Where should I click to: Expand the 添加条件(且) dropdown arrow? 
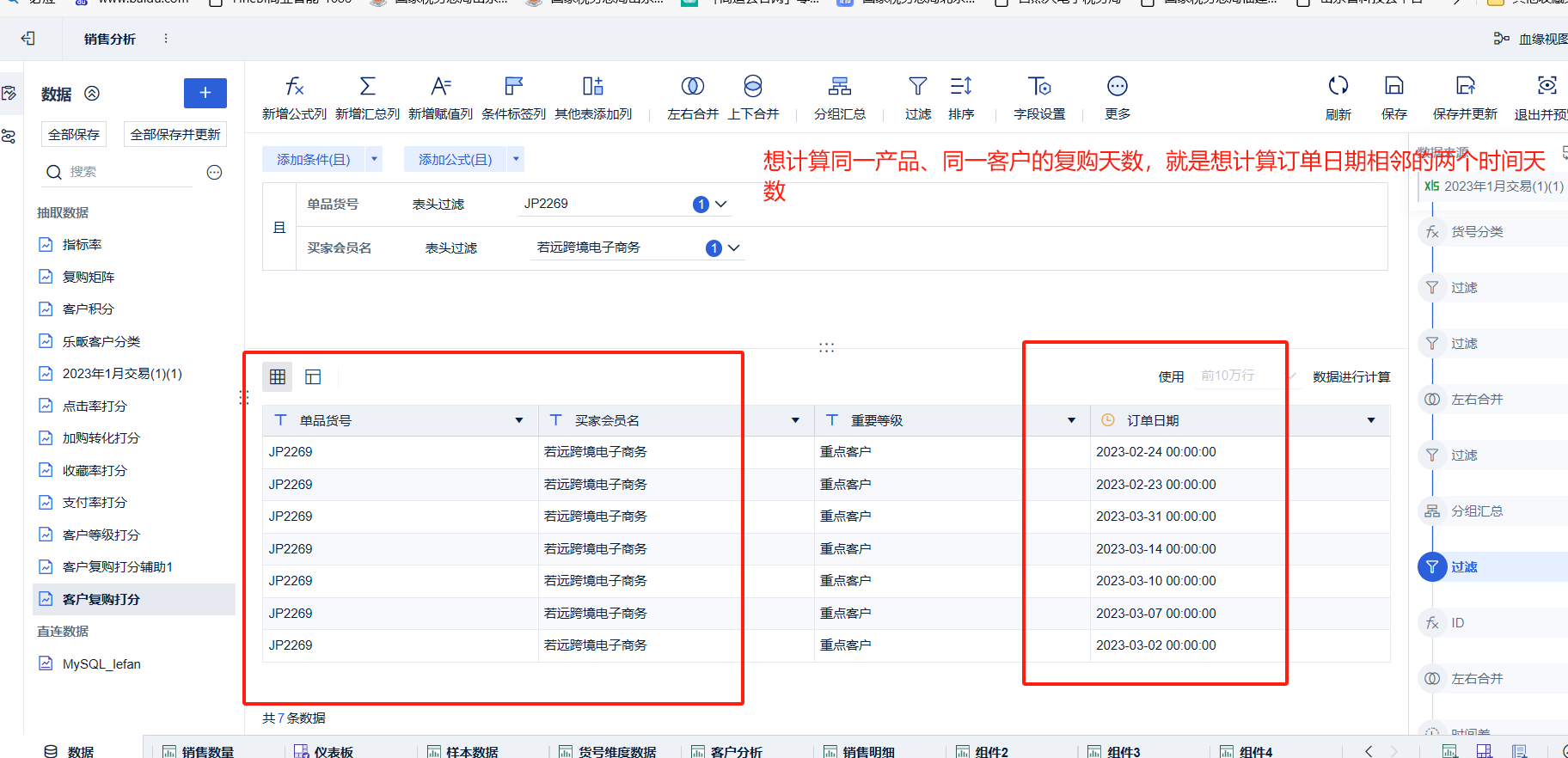pyautogui.click(x=374, y=159)
